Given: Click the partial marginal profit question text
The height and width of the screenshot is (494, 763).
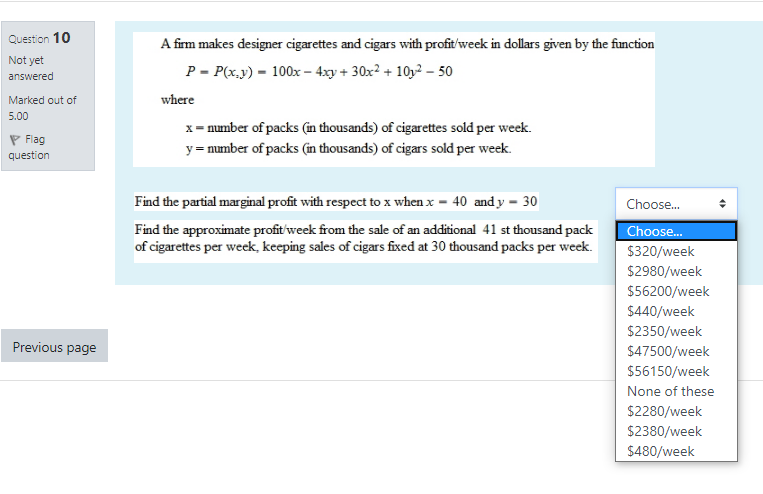Looking at the screenshot, I should [x=336, y=201].
